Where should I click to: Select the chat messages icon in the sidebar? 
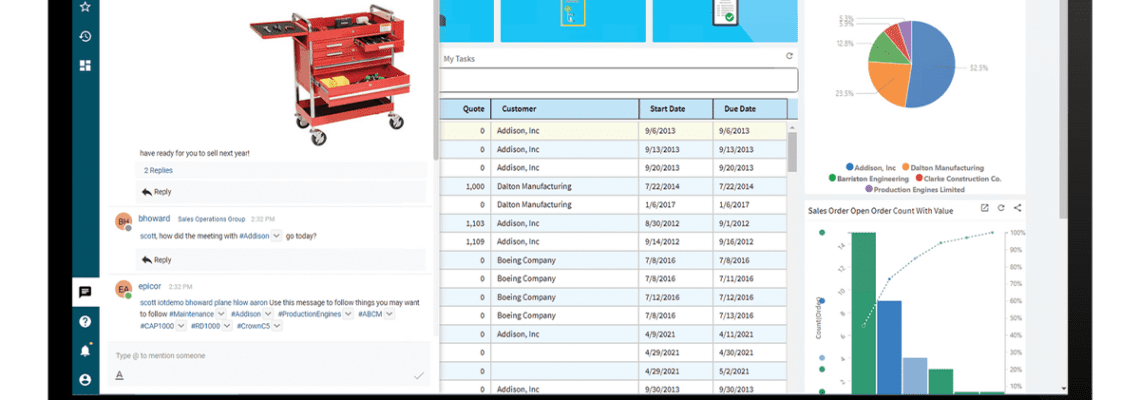[85, 292]
